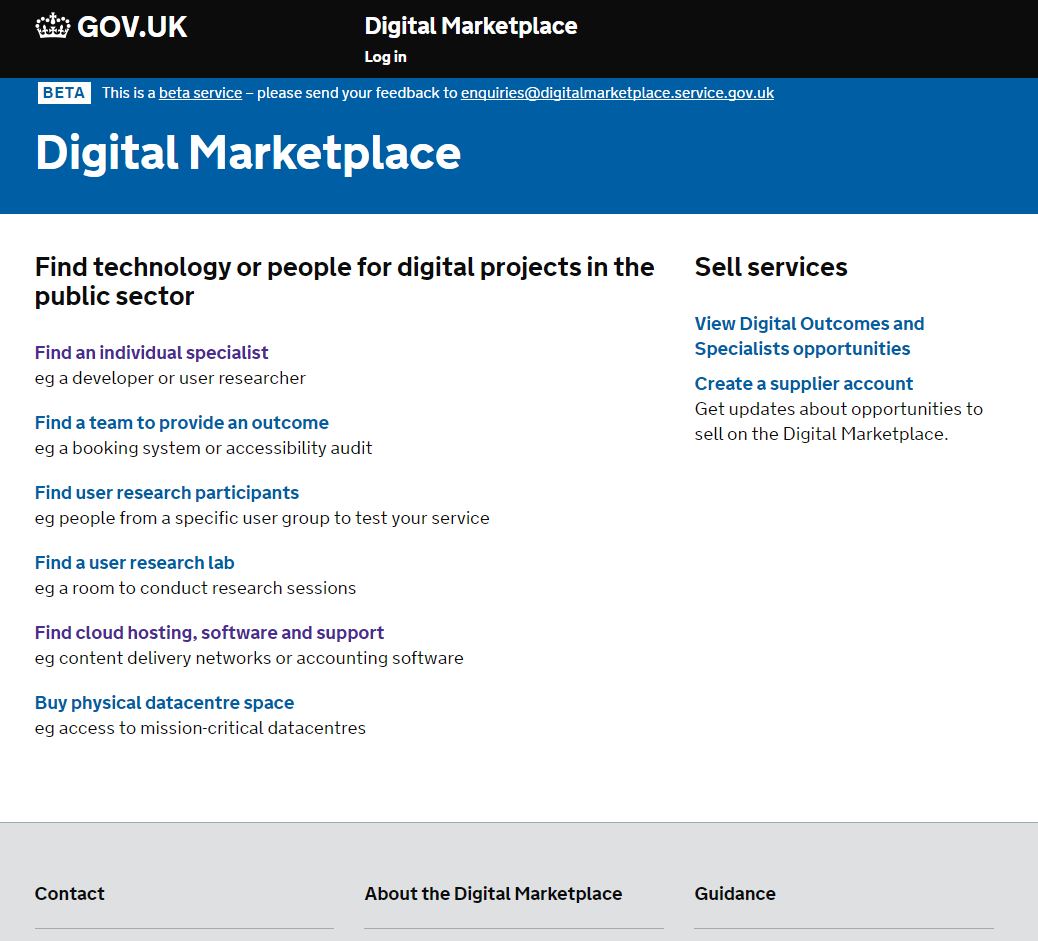Click text 'eg a room to conduct research sessions'
1038x941 pixels.
(x=195, y=588)
